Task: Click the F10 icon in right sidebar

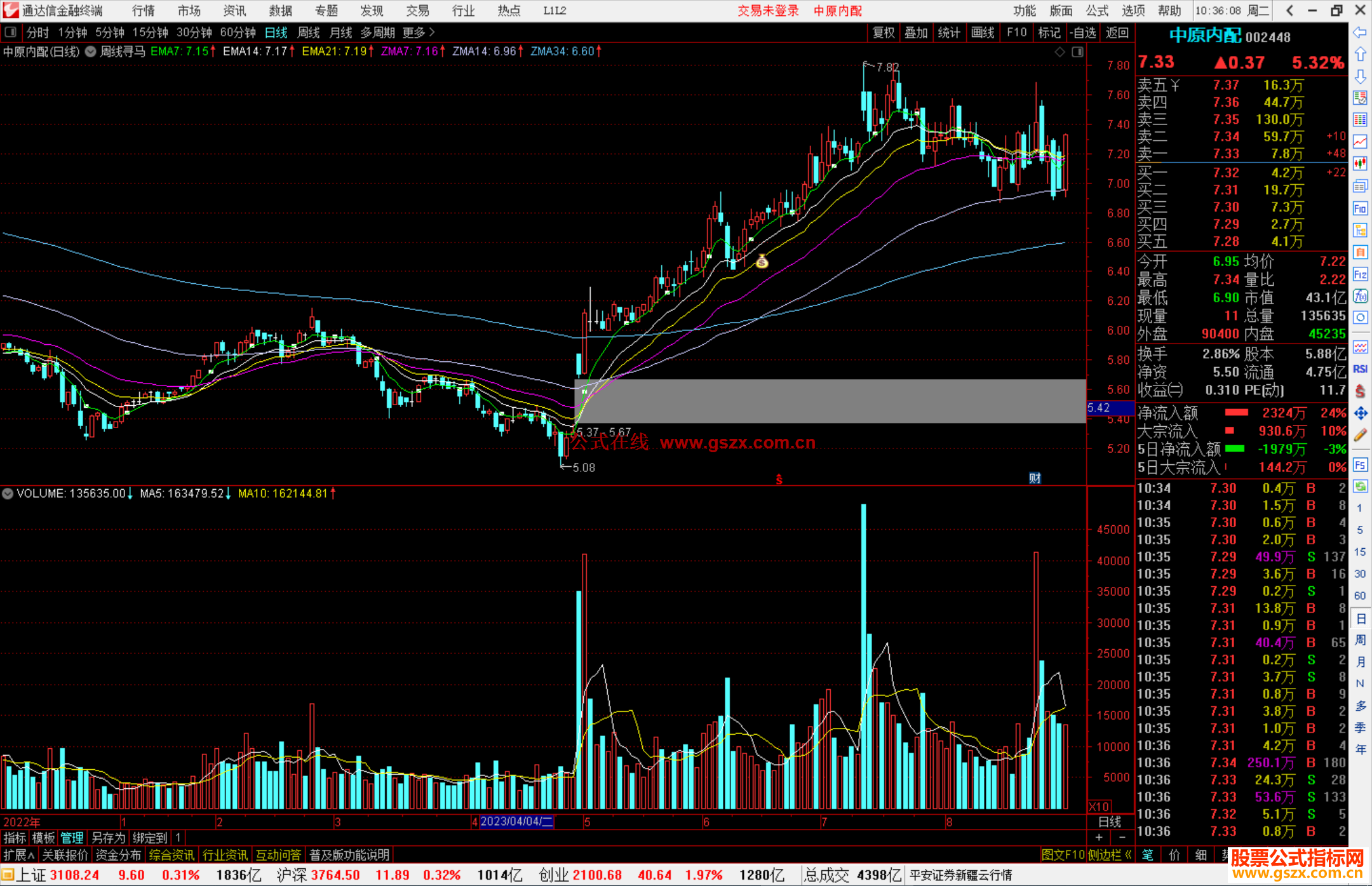Action: pyautogui.click(x=1360, y=208)
